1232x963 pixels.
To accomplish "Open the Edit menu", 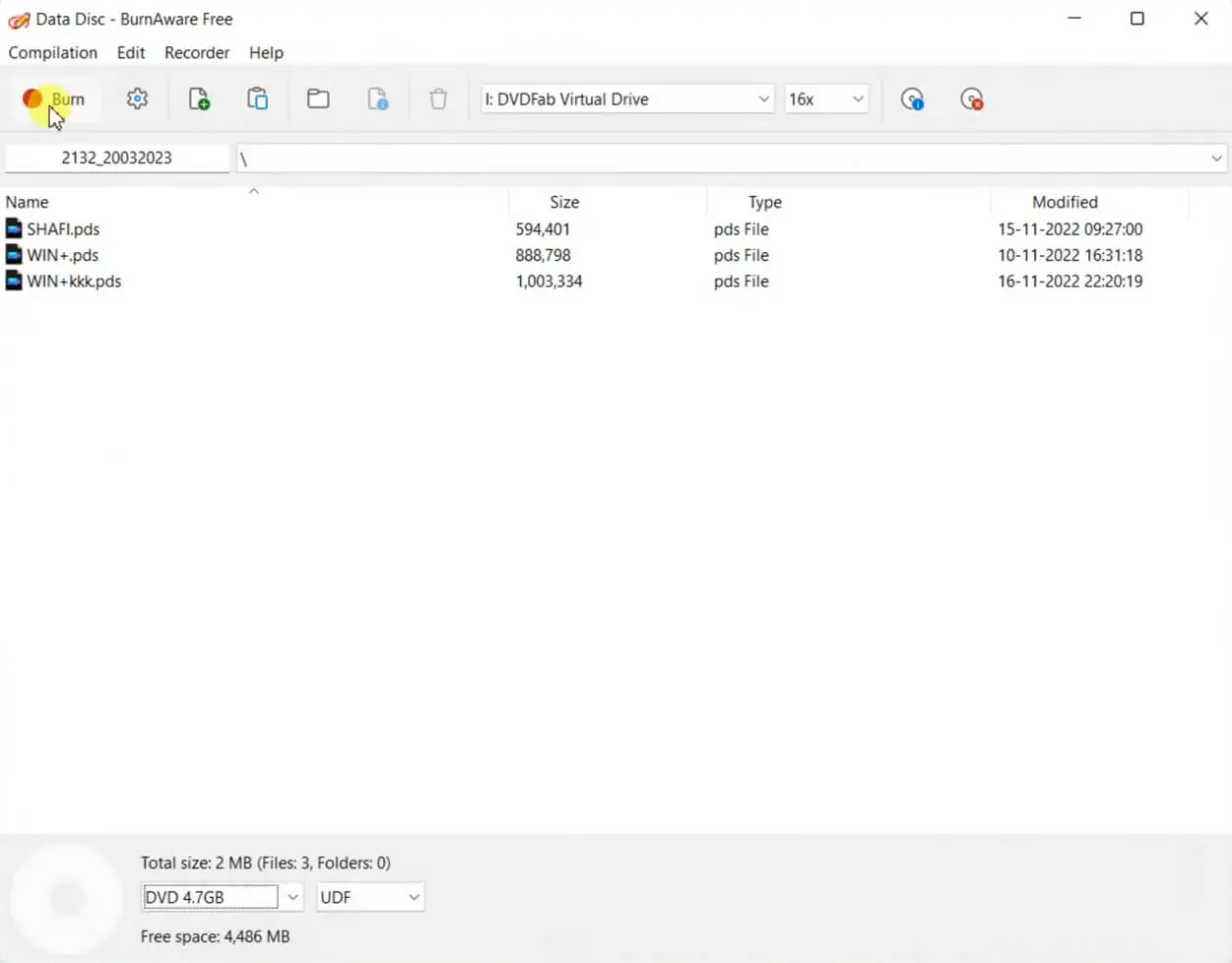I will click(131, 52).
